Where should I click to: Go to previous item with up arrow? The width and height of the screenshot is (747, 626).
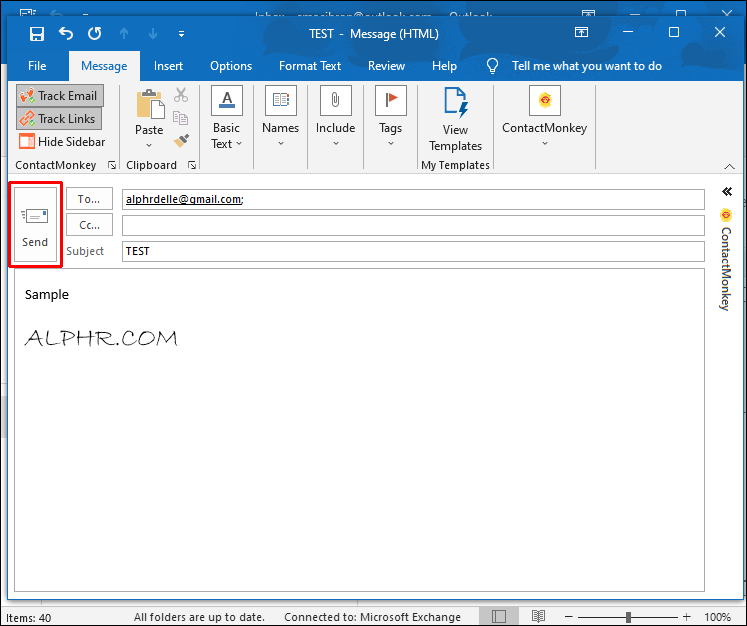tap(124, 33)
